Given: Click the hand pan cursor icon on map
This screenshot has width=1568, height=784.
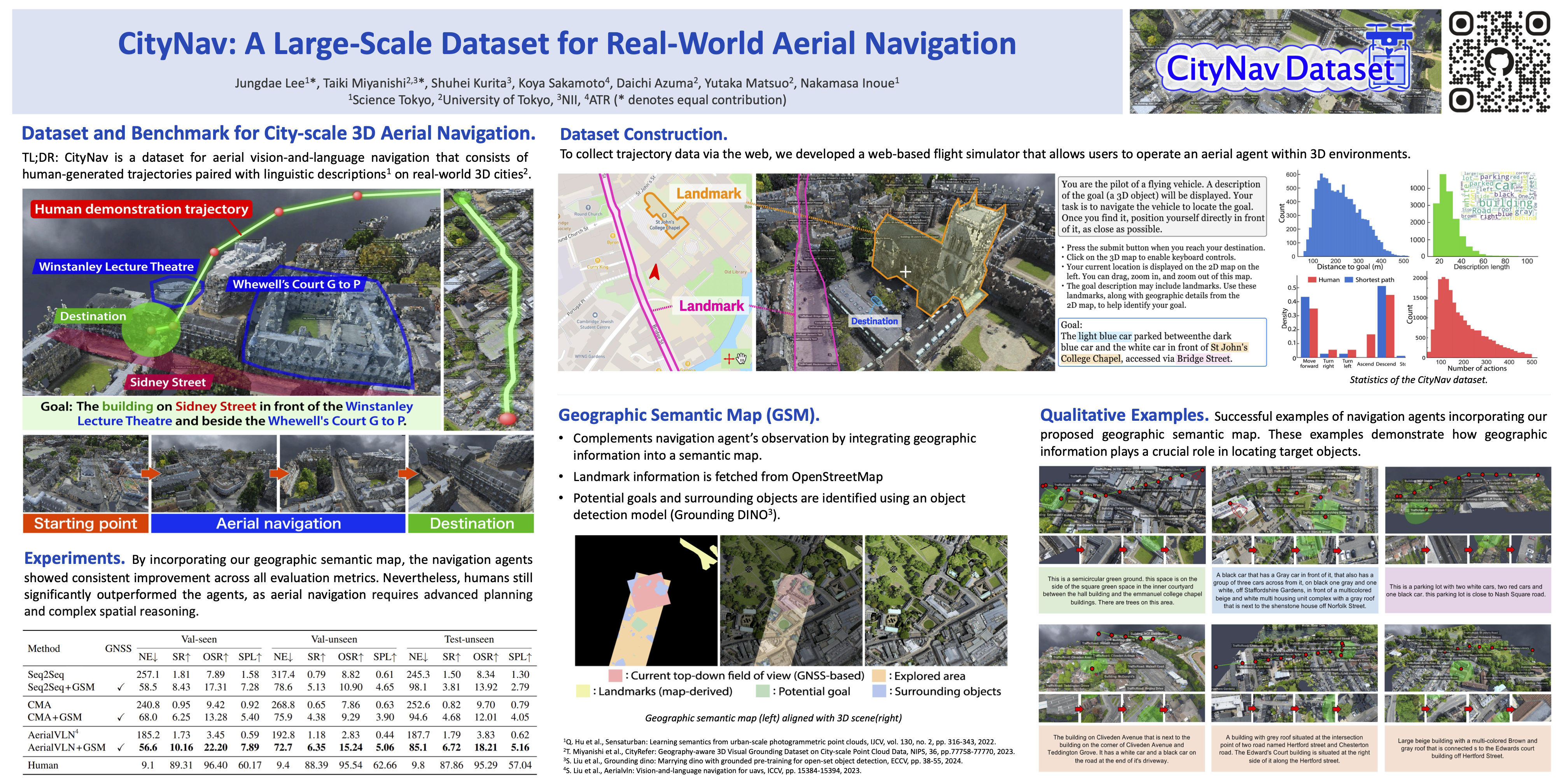Looking at the screenshot, I should 741,358.
